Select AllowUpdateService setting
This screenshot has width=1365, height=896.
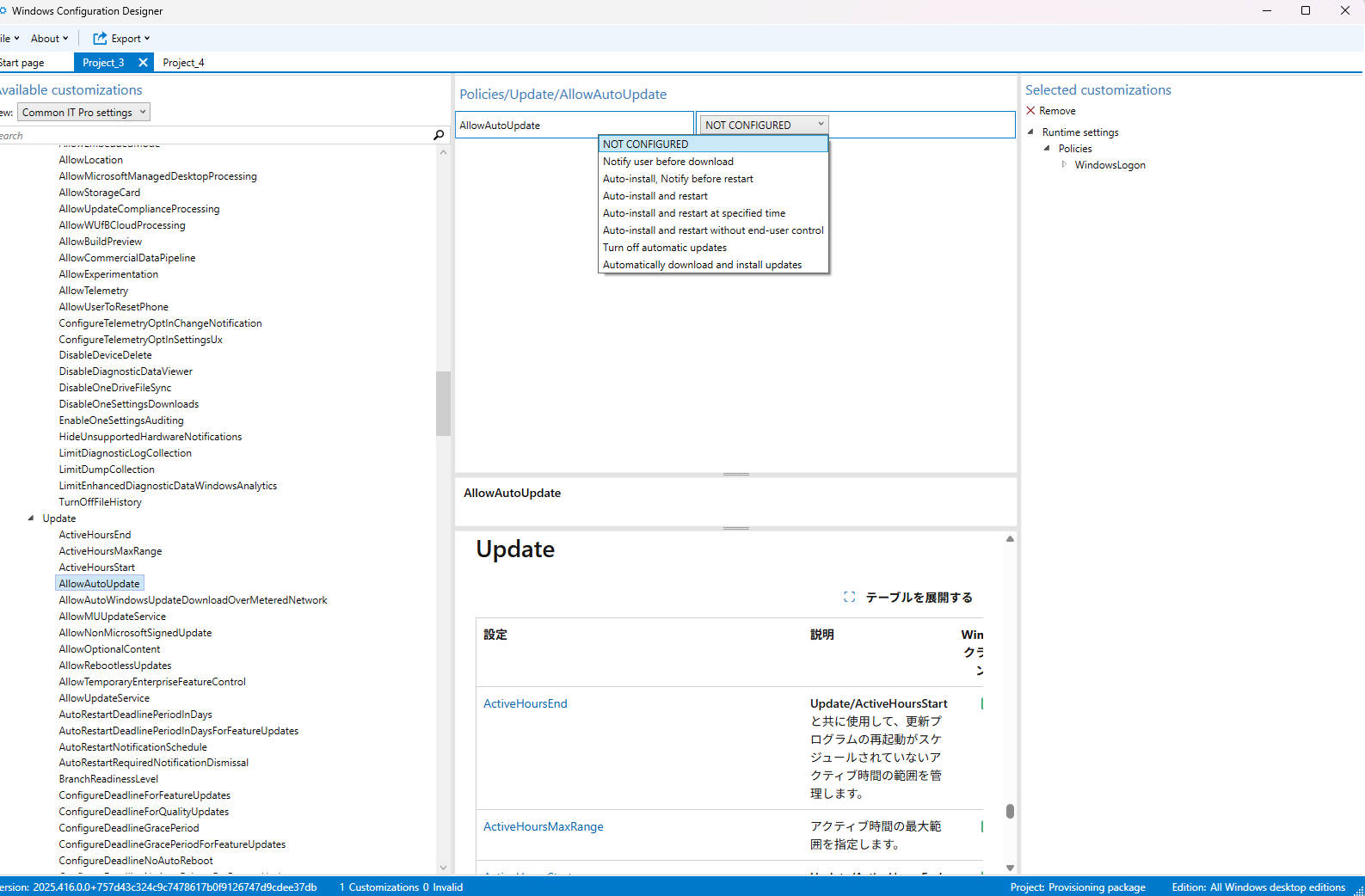pos(104,698)
